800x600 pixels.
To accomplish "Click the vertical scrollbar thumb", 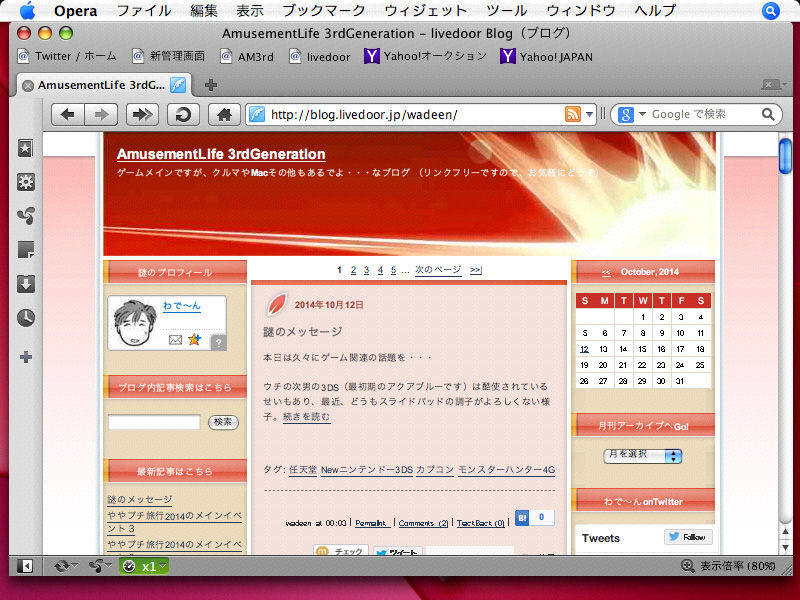I will [785, 156].
